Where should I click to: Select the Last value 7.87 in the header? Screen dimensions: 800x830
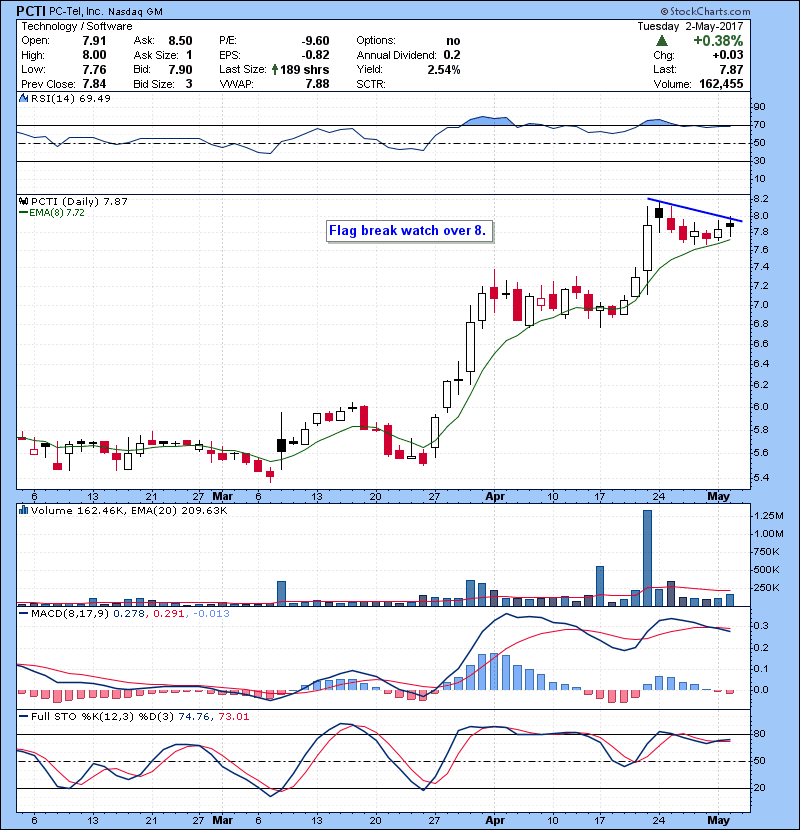tap(731, 69)
